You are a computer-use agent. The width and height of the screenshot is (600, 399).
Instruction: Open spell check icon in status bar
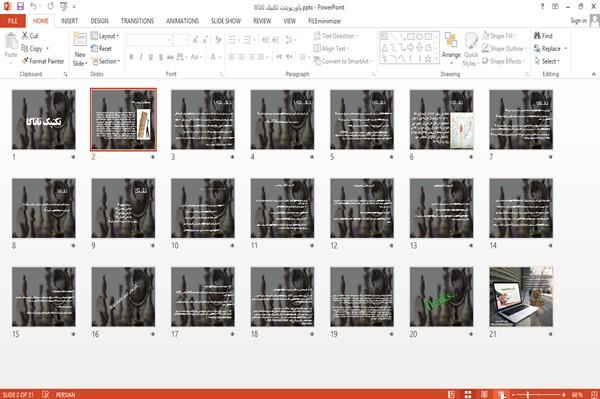click(x=45, y=394)
